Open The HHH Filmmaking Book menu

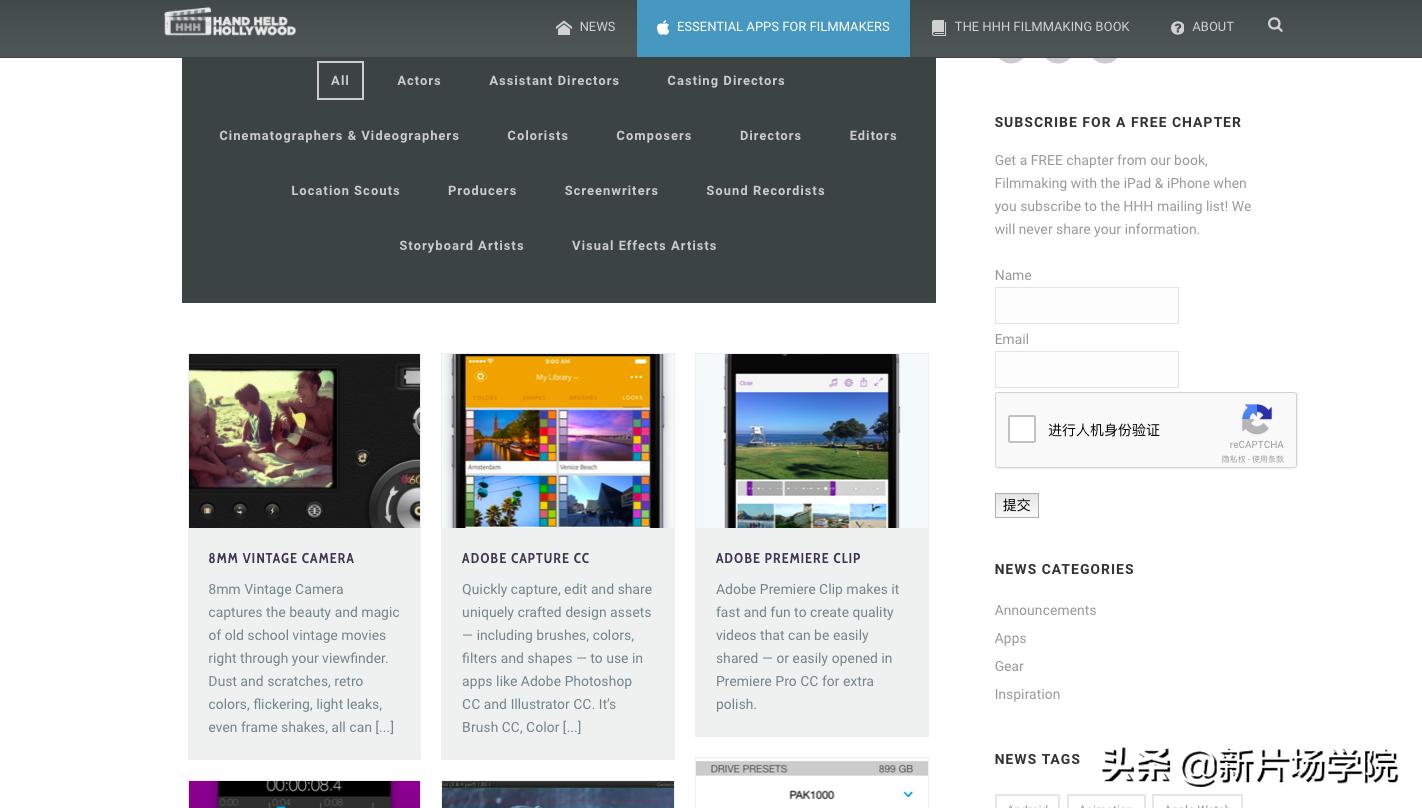1030,27
